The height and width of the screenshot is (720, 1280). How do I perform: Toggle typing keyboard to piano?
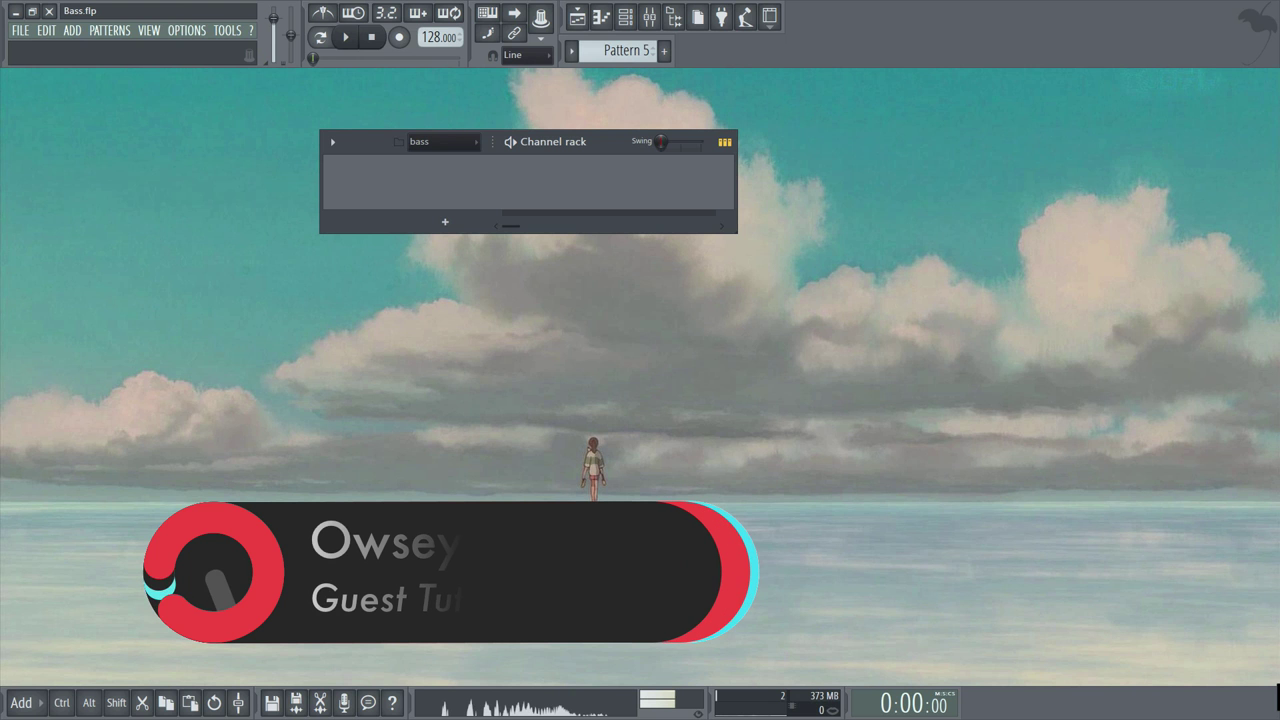487,13
